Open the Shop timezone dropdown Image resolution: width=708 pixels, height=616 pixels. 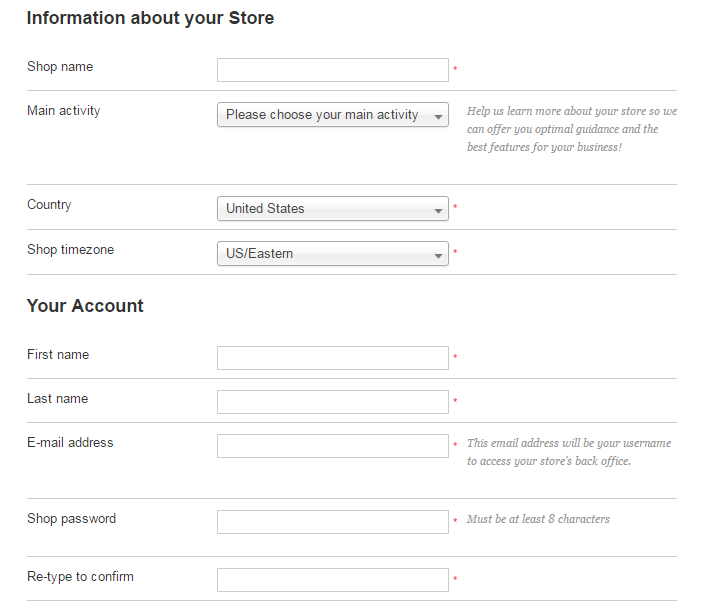[x=333, y=254]
